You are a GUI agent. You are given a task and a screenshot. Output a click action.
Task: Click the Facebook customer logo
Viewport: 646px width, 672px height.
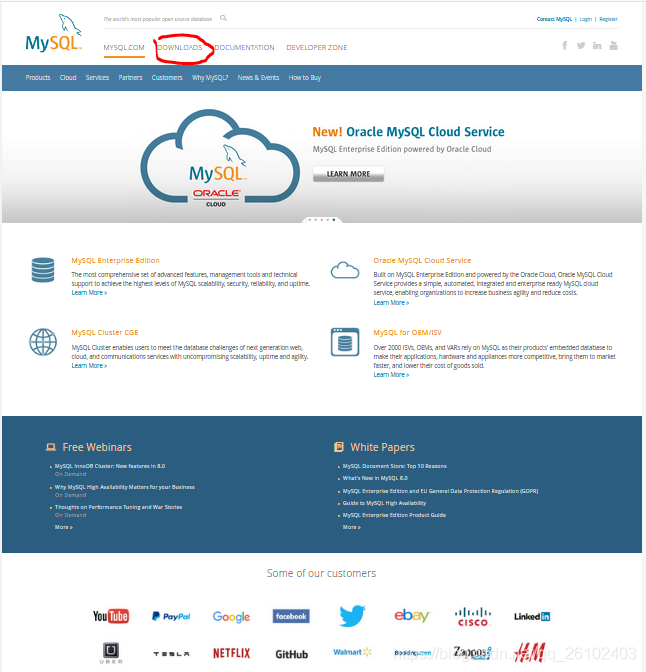click(x=291, y=616)
